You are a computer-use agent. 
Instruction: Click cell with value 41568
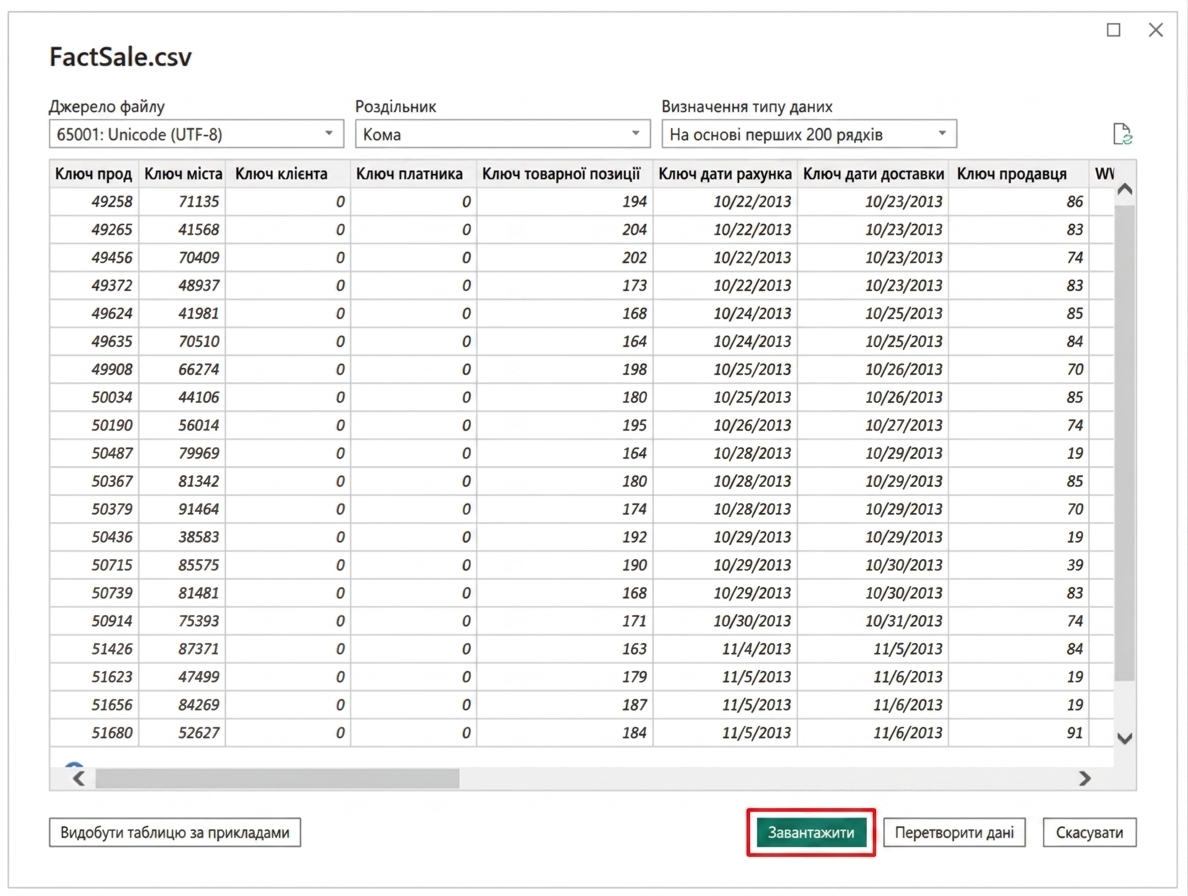click(x=183, y=229)
